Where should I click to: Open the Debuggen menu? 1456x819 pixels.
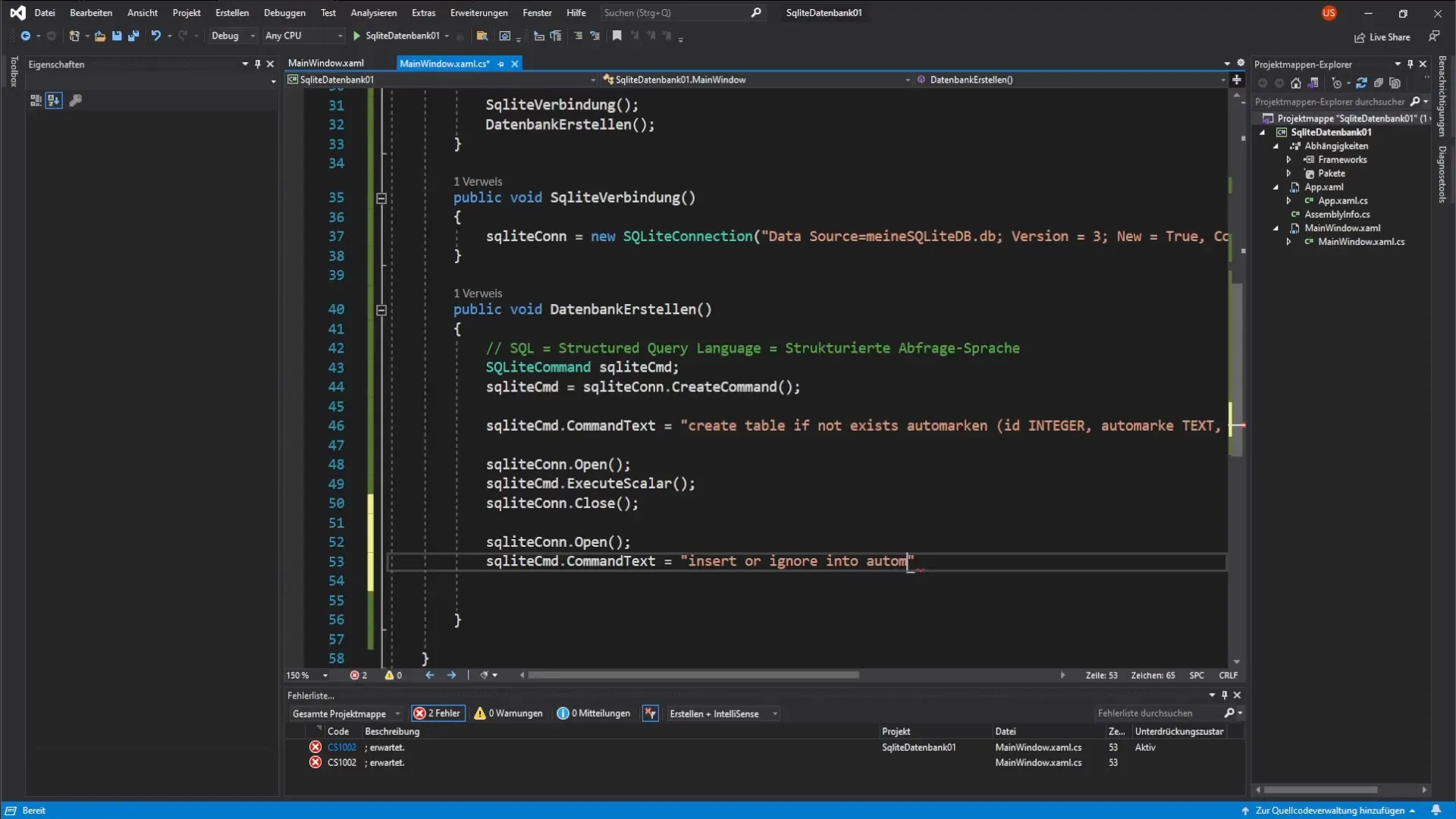[x=284, y=13]
